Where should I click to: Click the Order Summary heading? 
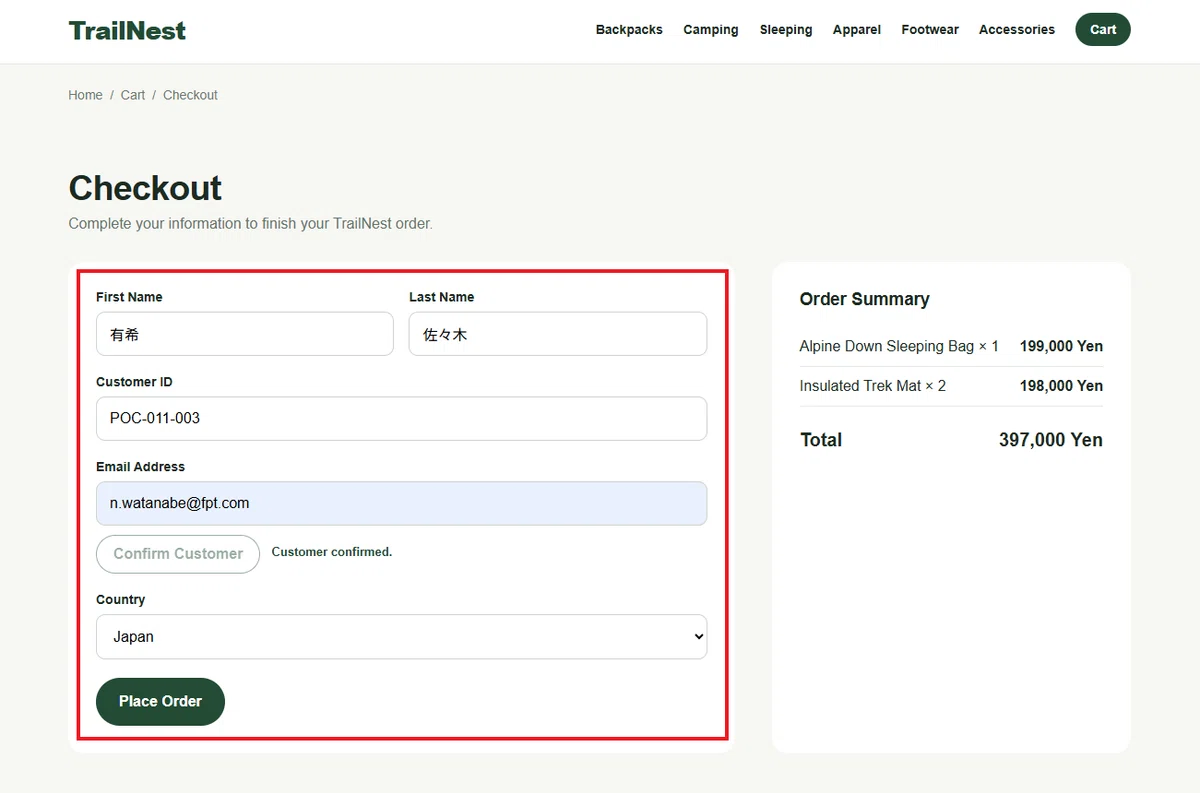pyautogui.click(x=865, y=299)
